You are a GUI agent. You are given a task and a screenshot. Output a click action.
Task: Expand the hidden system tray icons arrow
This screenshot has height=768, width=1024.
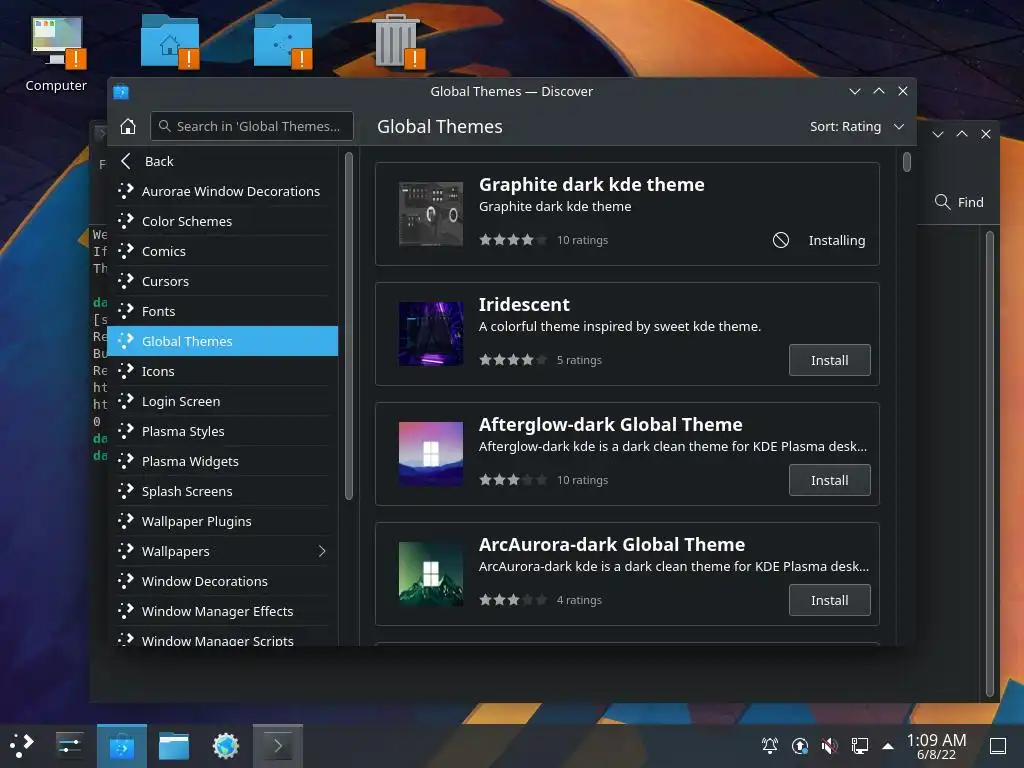888,745
